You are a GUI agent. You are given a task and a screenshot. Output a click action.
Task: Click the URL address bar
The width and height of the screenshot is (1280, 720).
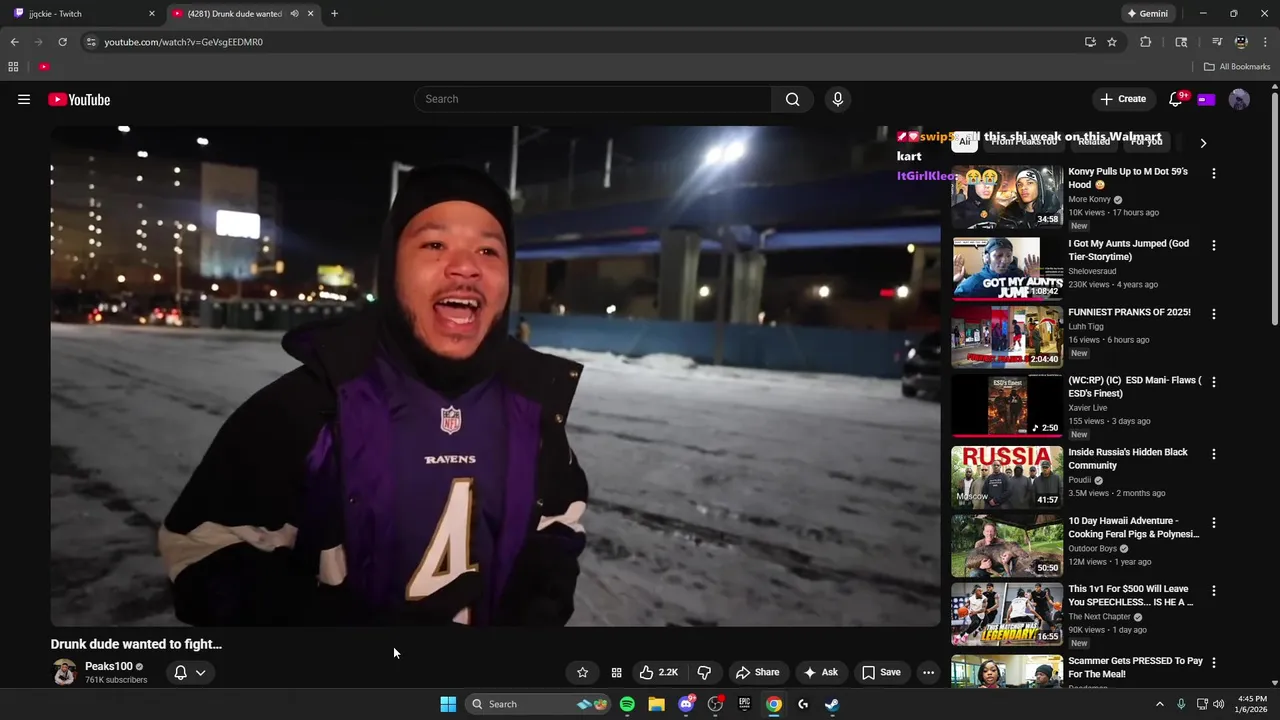point(590,42)
